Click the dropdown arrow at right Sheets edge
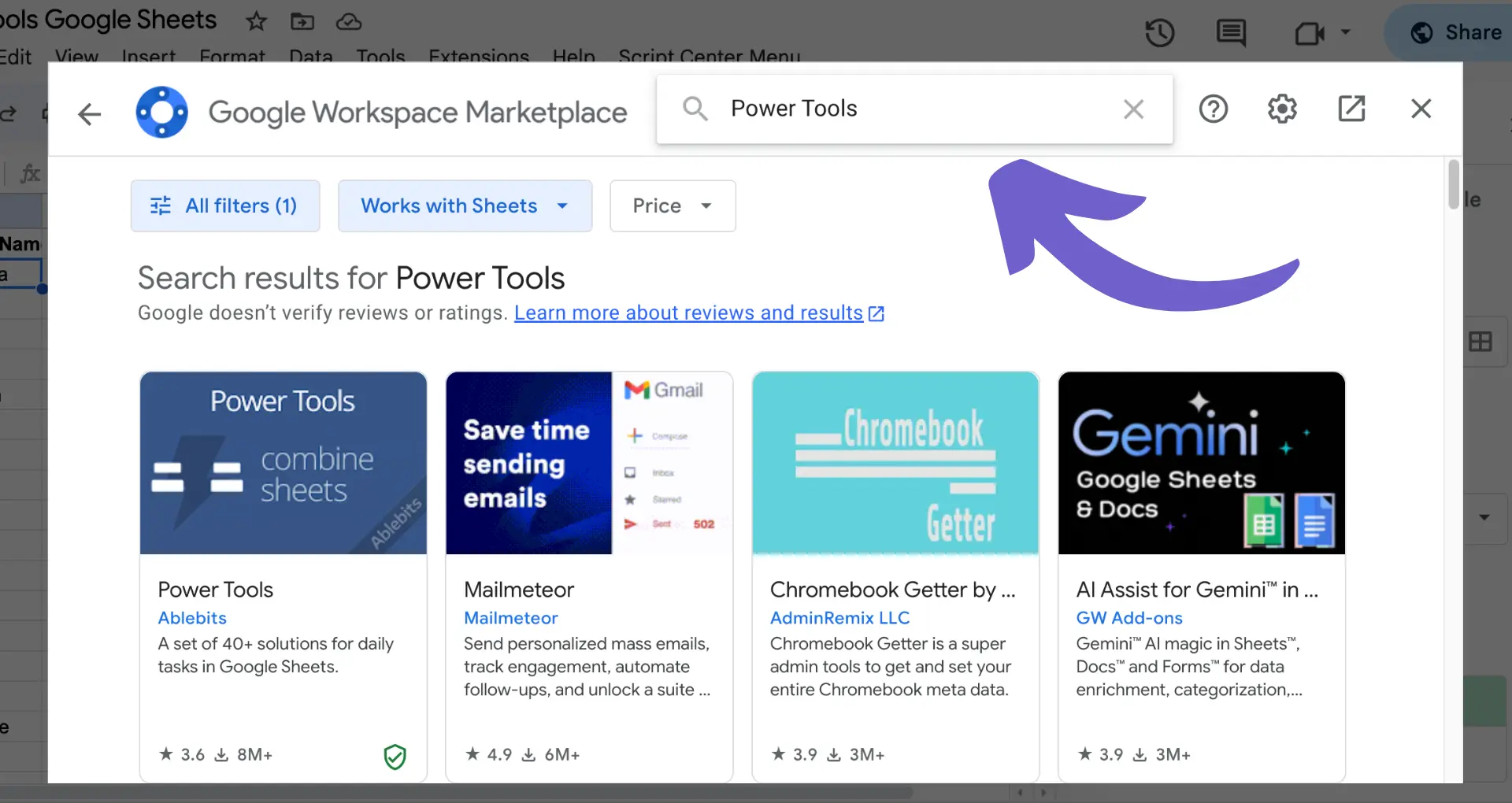Screen dimensions: 1512x803 tap(1484, 517)
